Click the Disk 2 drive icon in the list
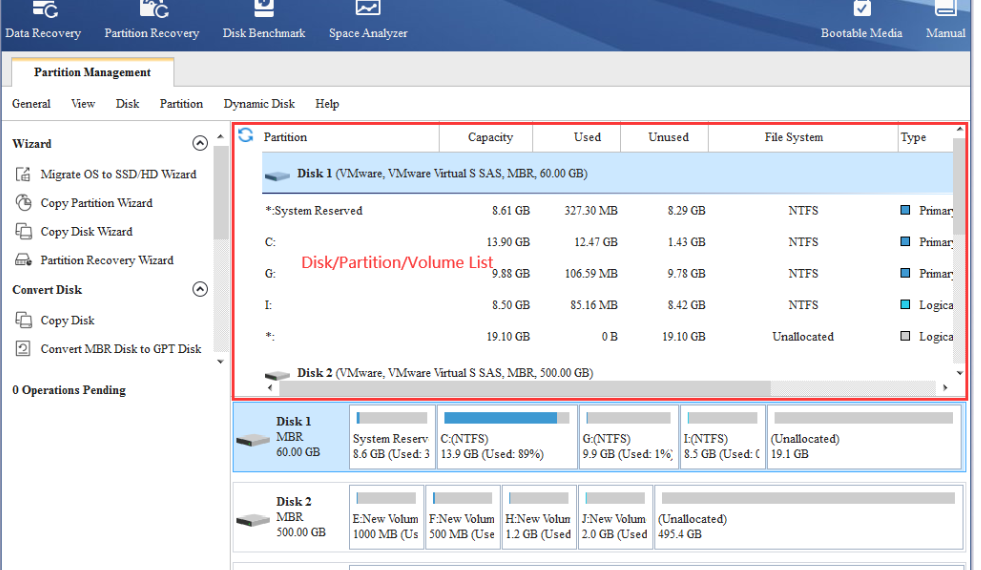 point(277,374)
